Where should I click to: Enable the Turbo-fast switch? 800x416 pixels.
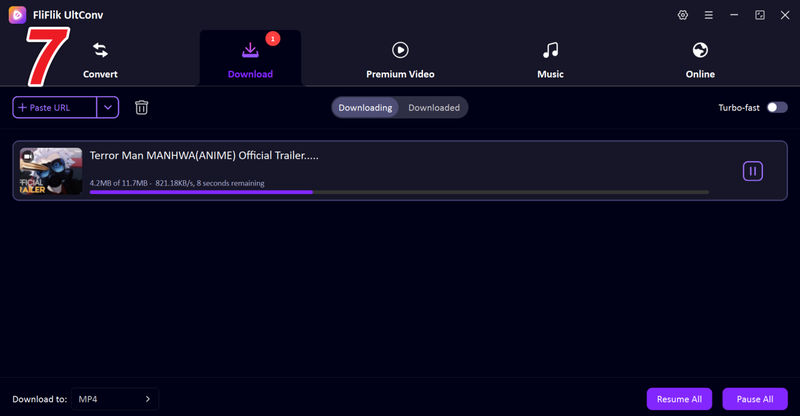tap(777, 107)
